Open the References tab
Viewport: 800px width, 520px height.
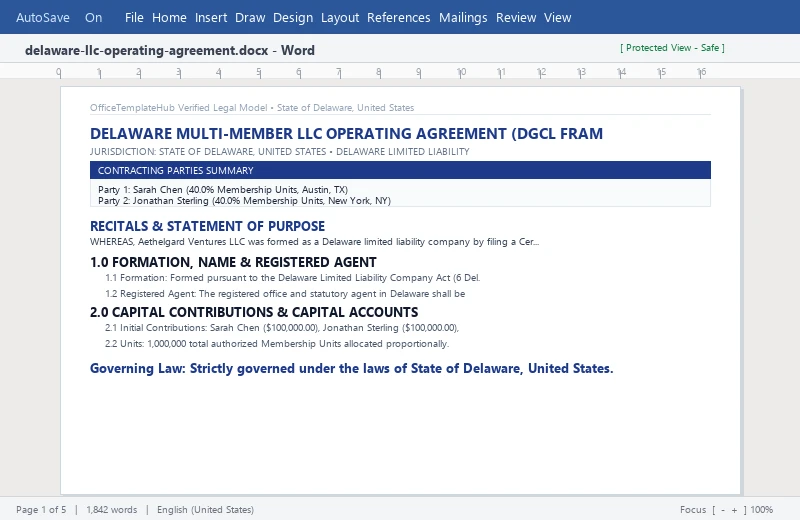[398, 17]
